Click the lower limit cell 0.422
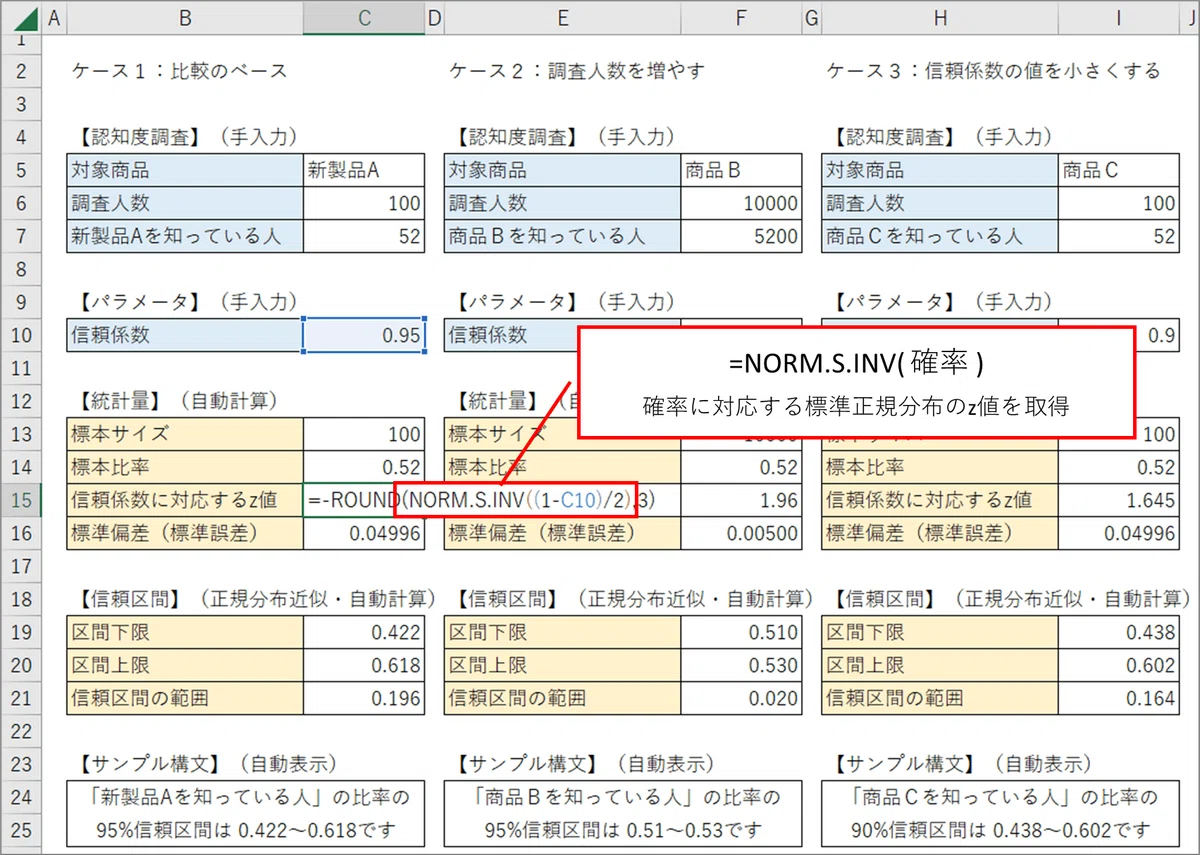1200x855 pixels. point(364,632)
